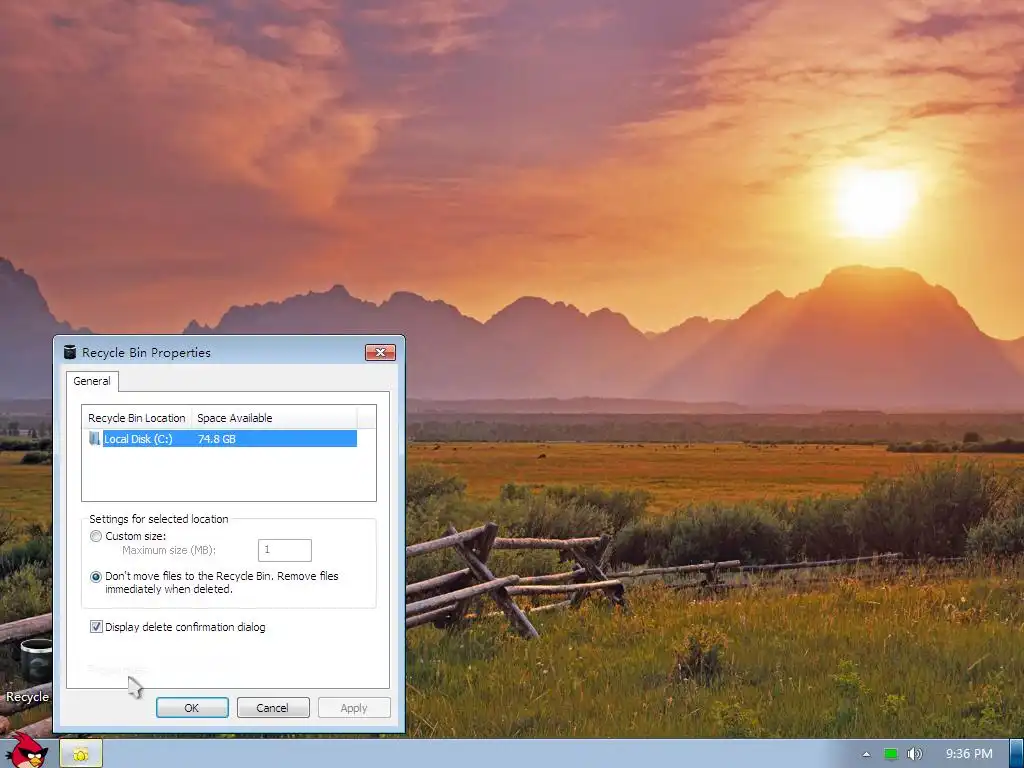The height and width of the screenshot is (768, 1024).
Task: Select the Local Disk (C:) row
Action: coord(222,439)
